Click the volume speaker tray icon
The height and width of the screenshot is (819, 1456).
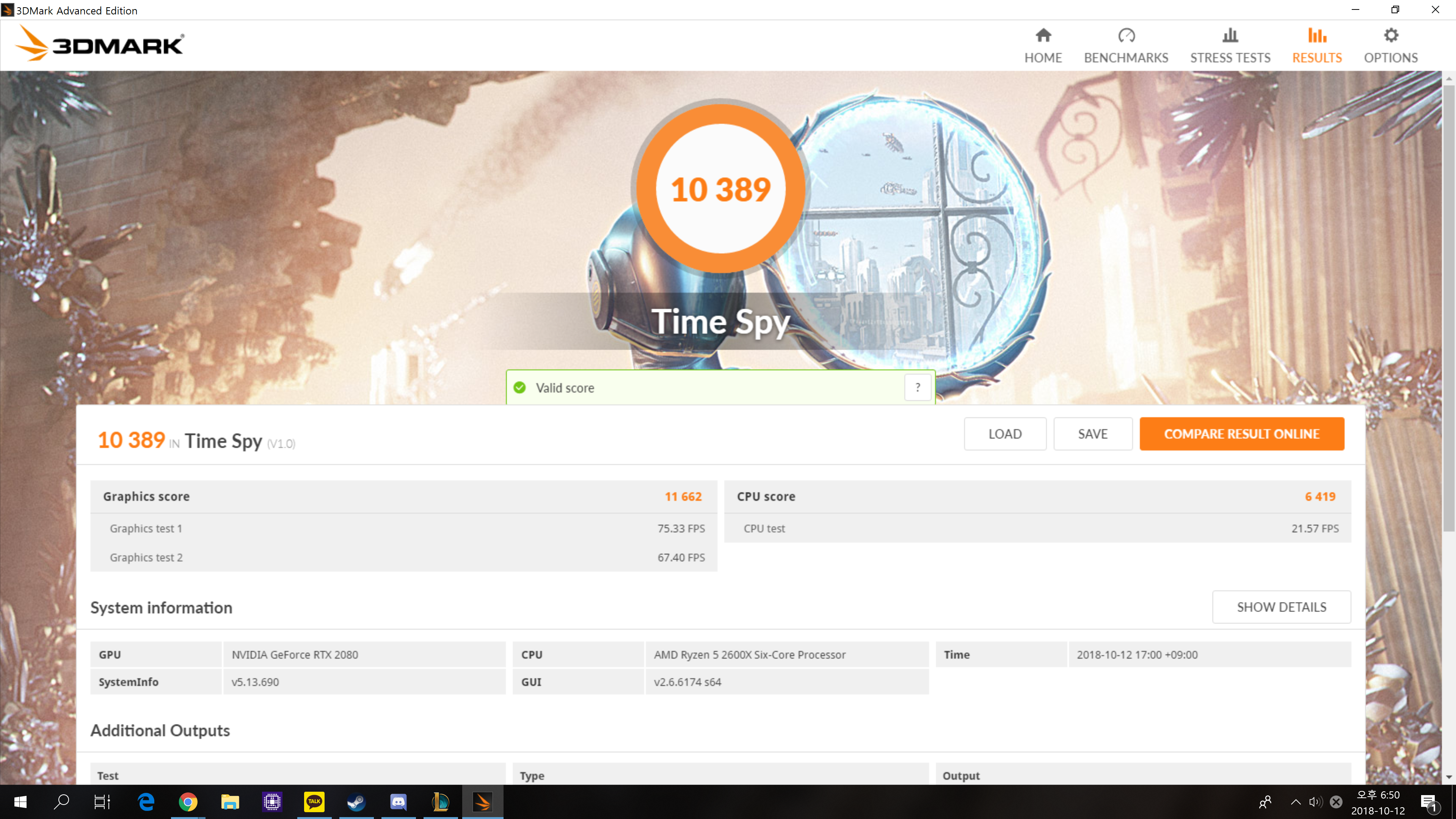coord(1315,802)
